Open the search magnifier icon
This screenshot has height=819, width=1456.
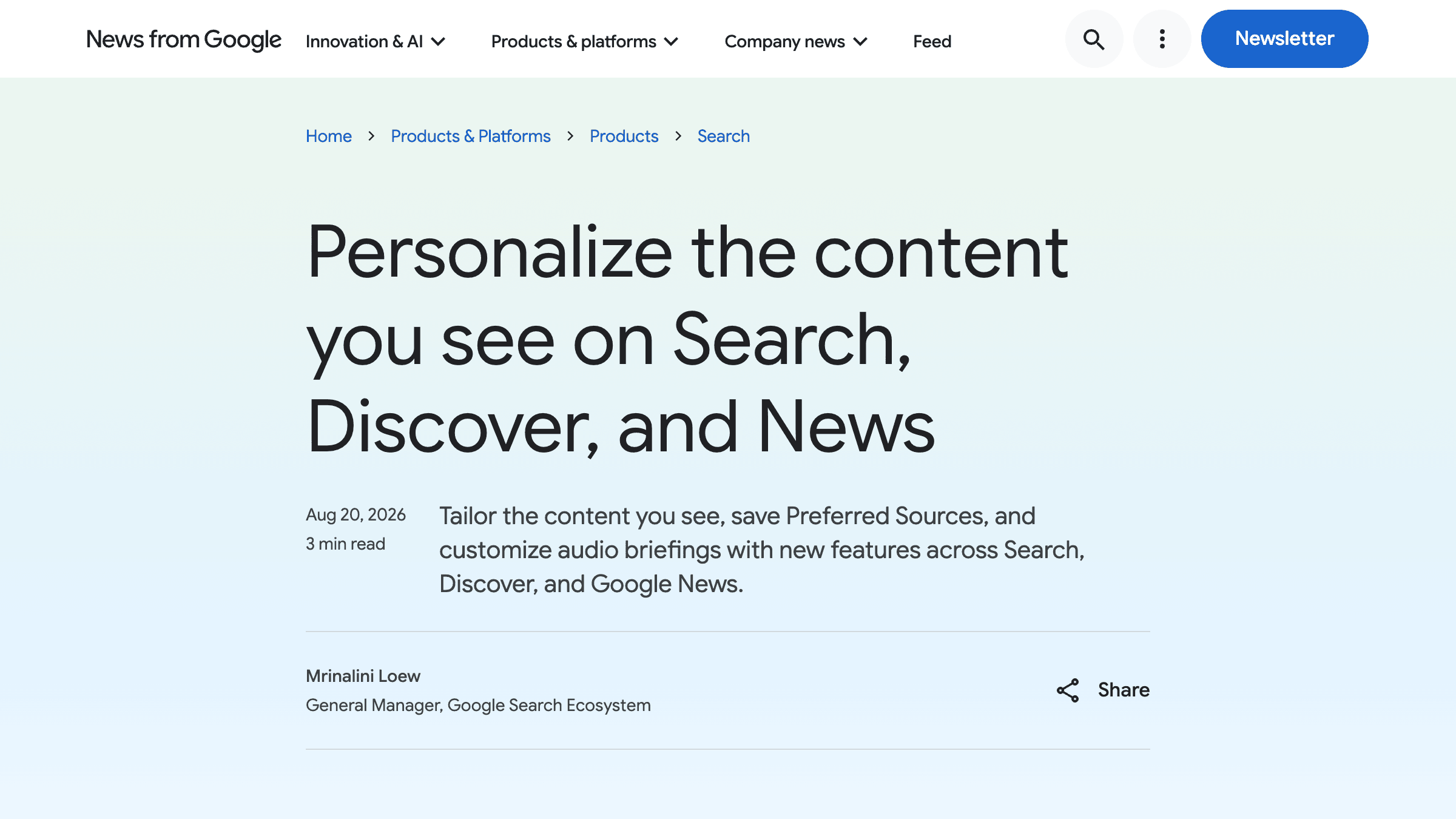point(1094,39)
